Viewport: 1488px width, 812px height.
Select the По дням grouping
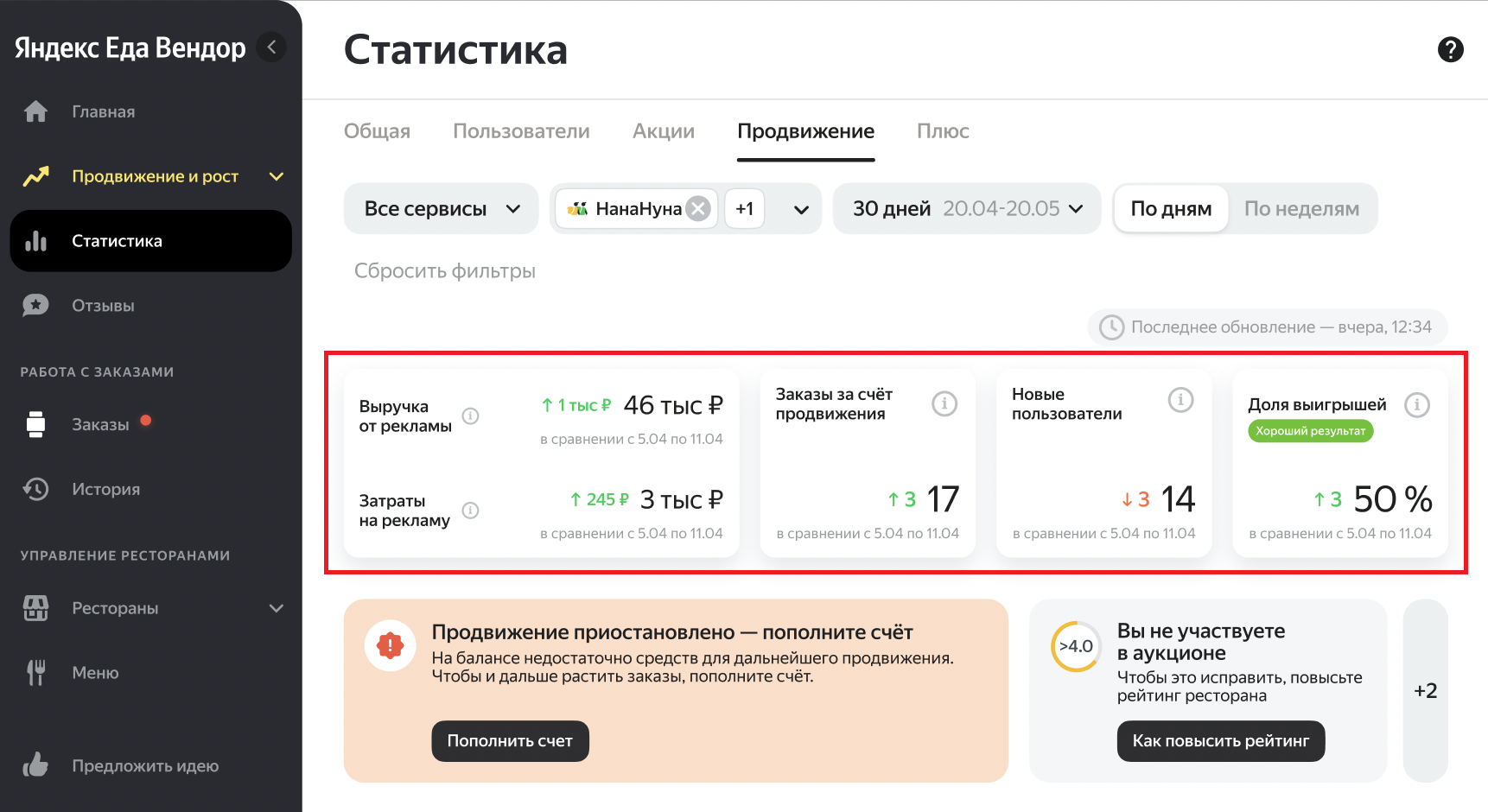click(1171, 209)
